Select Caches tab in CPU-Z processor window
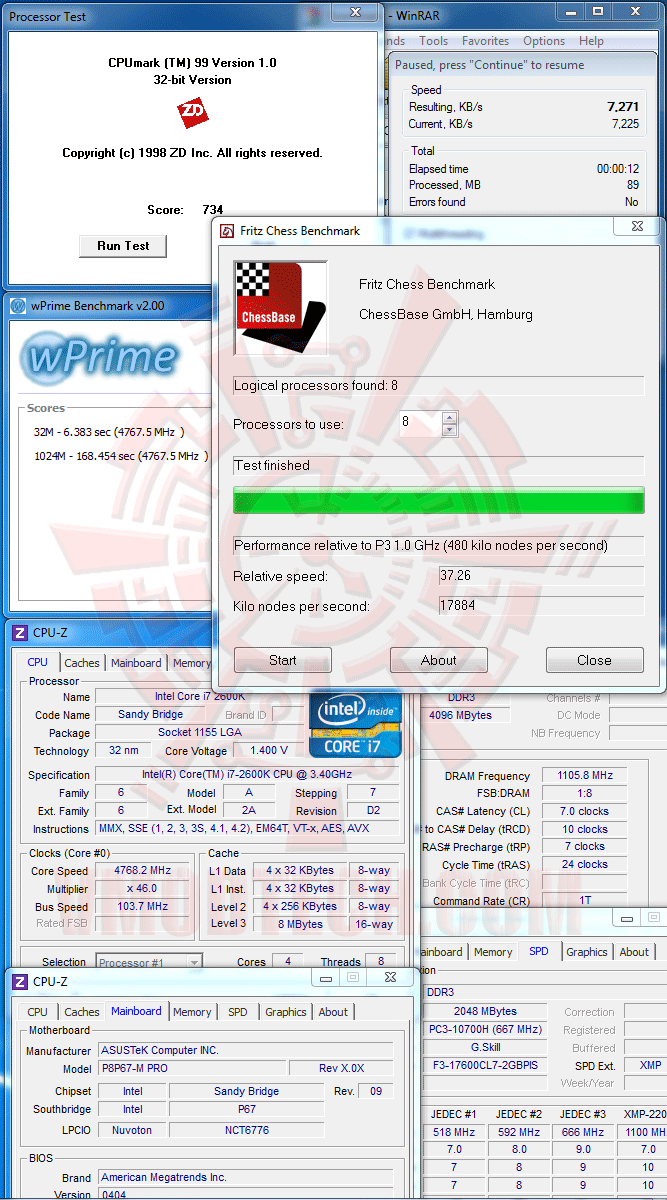667x1200 pixels. [82, 663]
